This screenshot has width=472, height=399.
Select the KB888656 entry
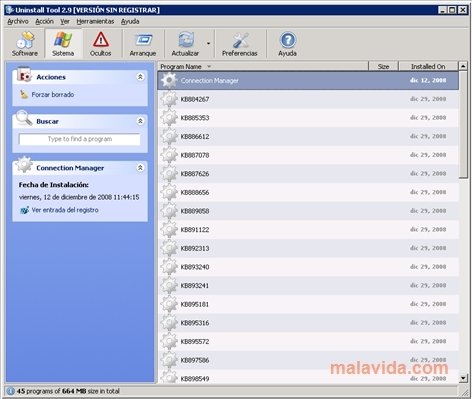tap(308, 192)
